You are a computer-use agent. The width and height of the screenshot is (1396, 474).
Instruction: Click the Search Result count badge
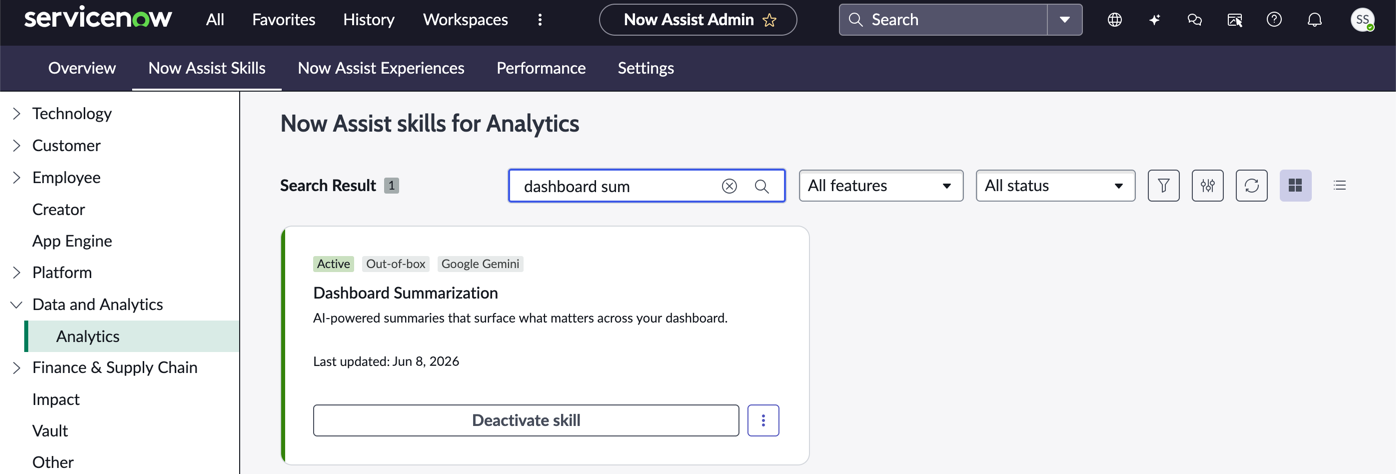[392, 186]
